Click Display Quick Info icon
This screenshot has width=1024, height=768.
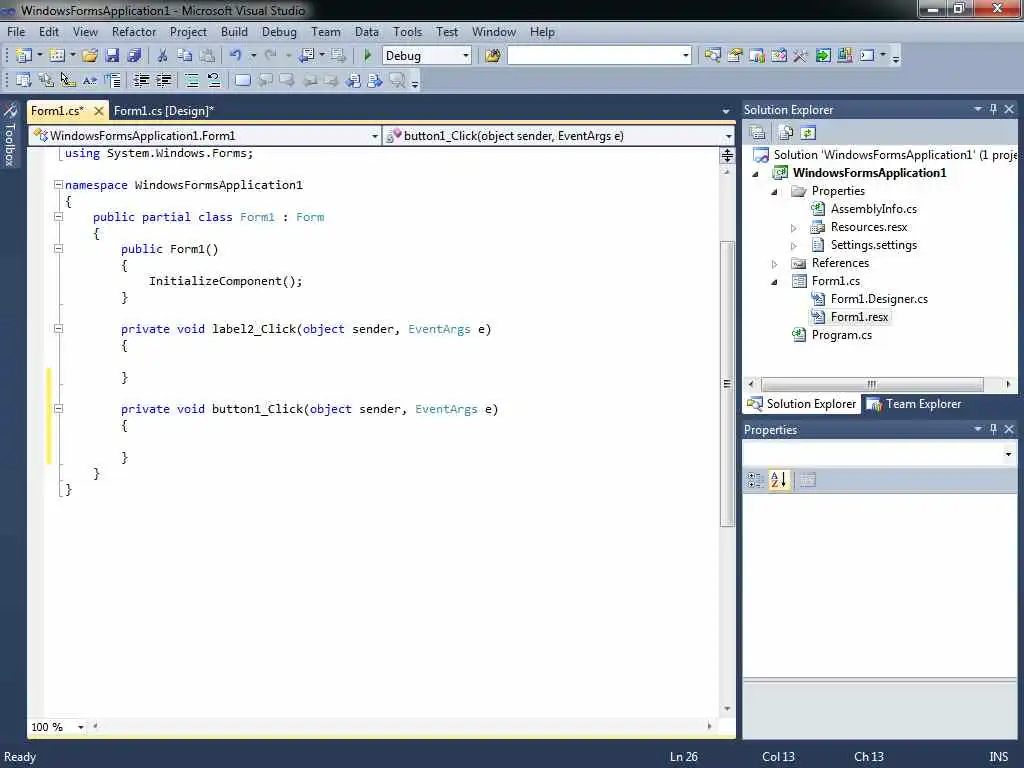(68, 80)
